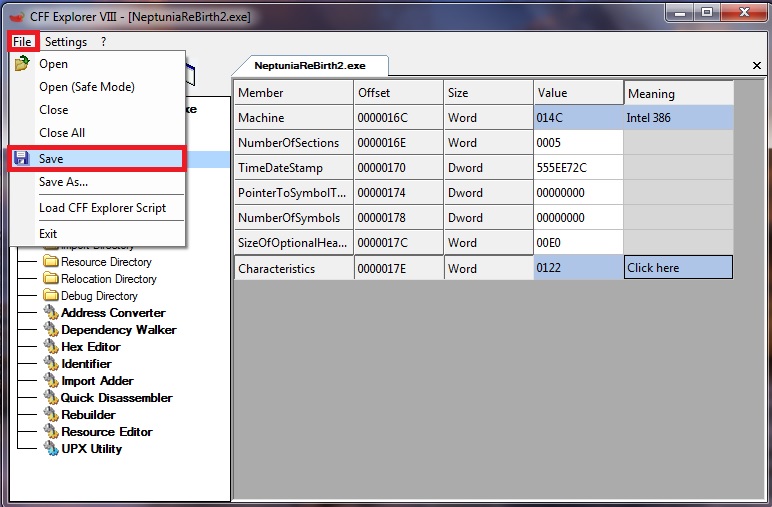
Task: Open Rebuilder in the tree
Action: coord(88,414)
